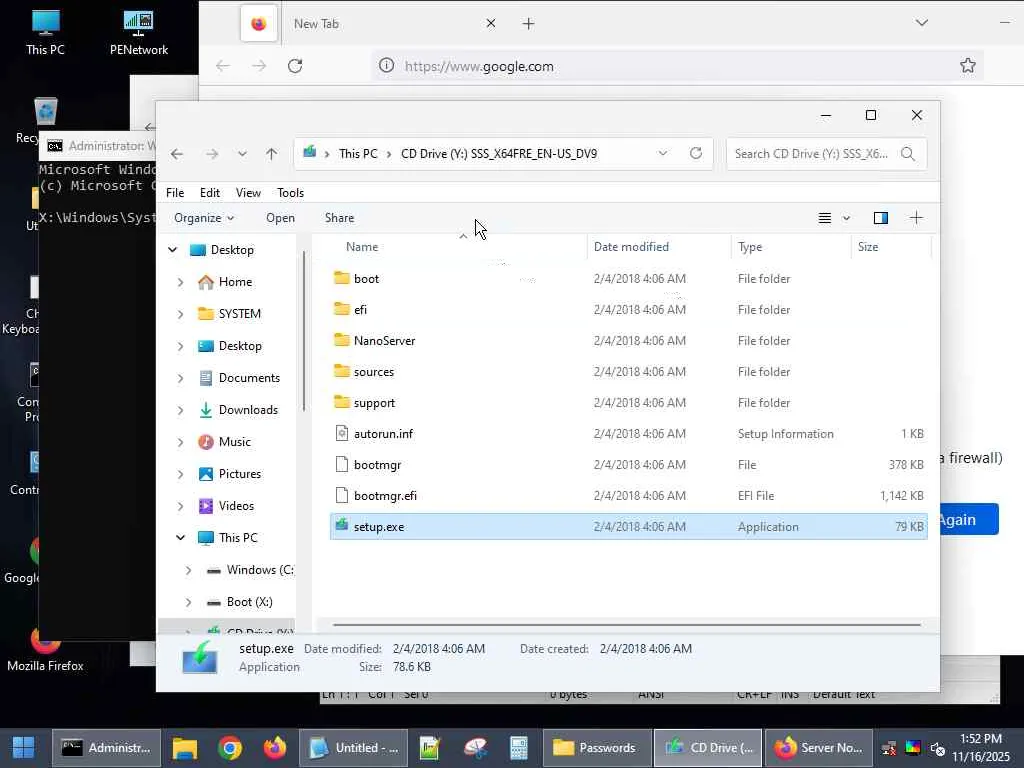Collapse the This PC tree node
Image resolution: width=1024 pixels, height=768 pixels.
pos(180,538)
